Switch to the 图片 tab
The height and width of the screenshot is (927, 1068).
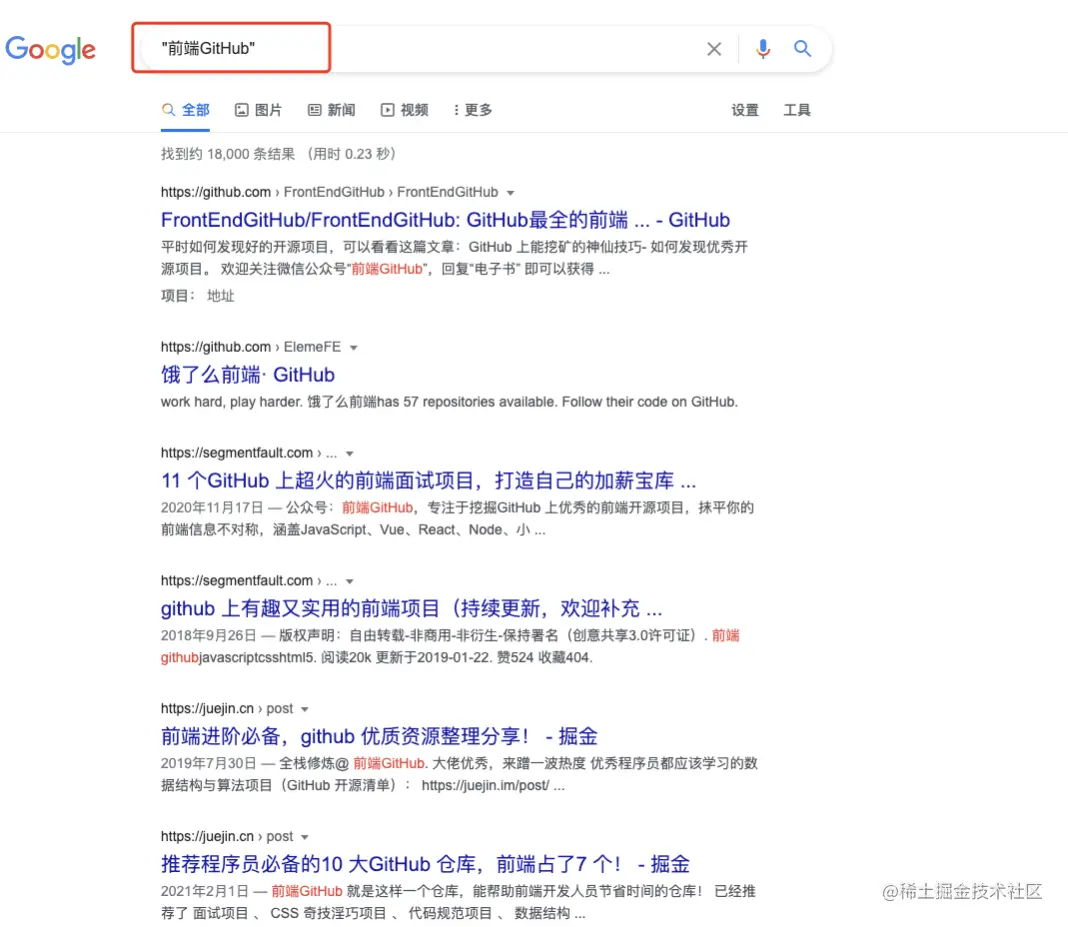258,110
